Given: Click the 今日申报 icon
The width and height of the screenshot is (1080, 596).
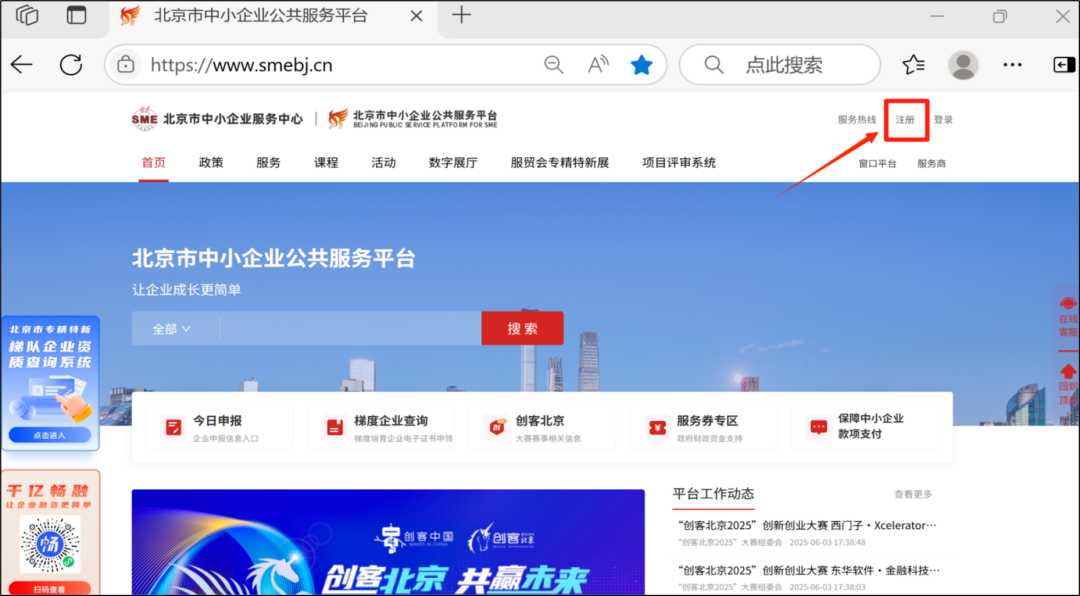Looking at the screenshot, I should pos(172,427).
